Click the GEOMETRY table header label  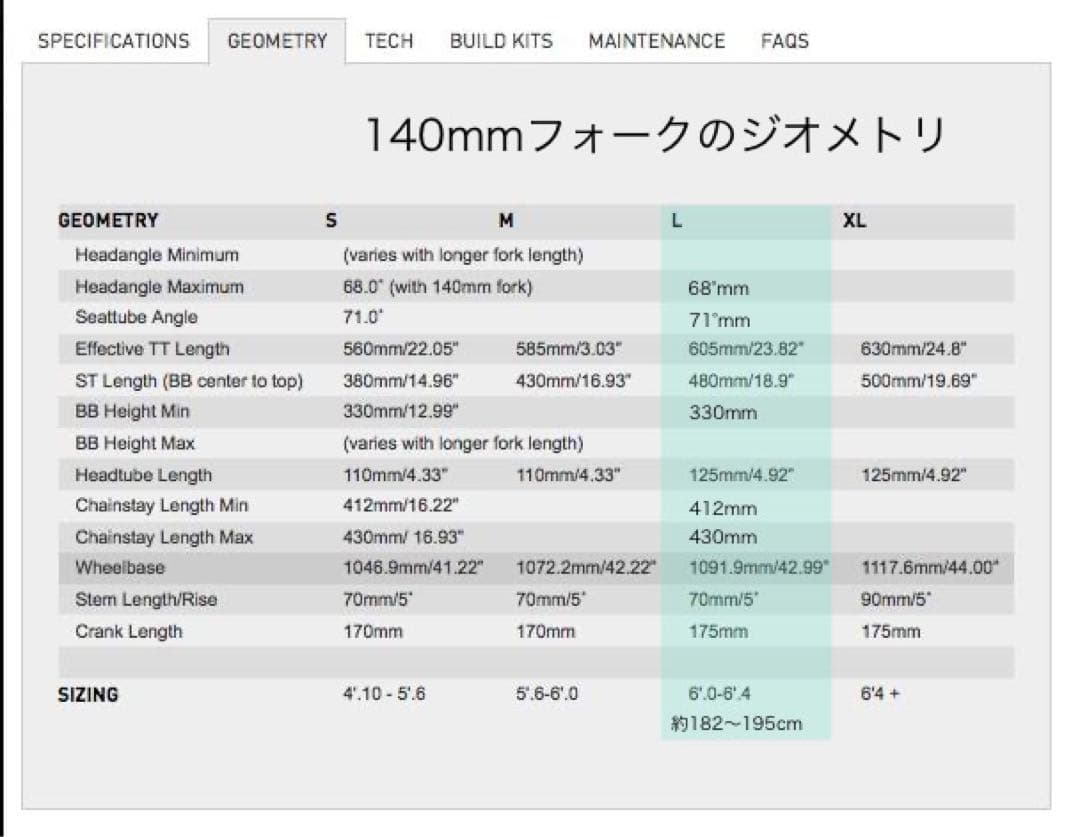click(108, 221)
